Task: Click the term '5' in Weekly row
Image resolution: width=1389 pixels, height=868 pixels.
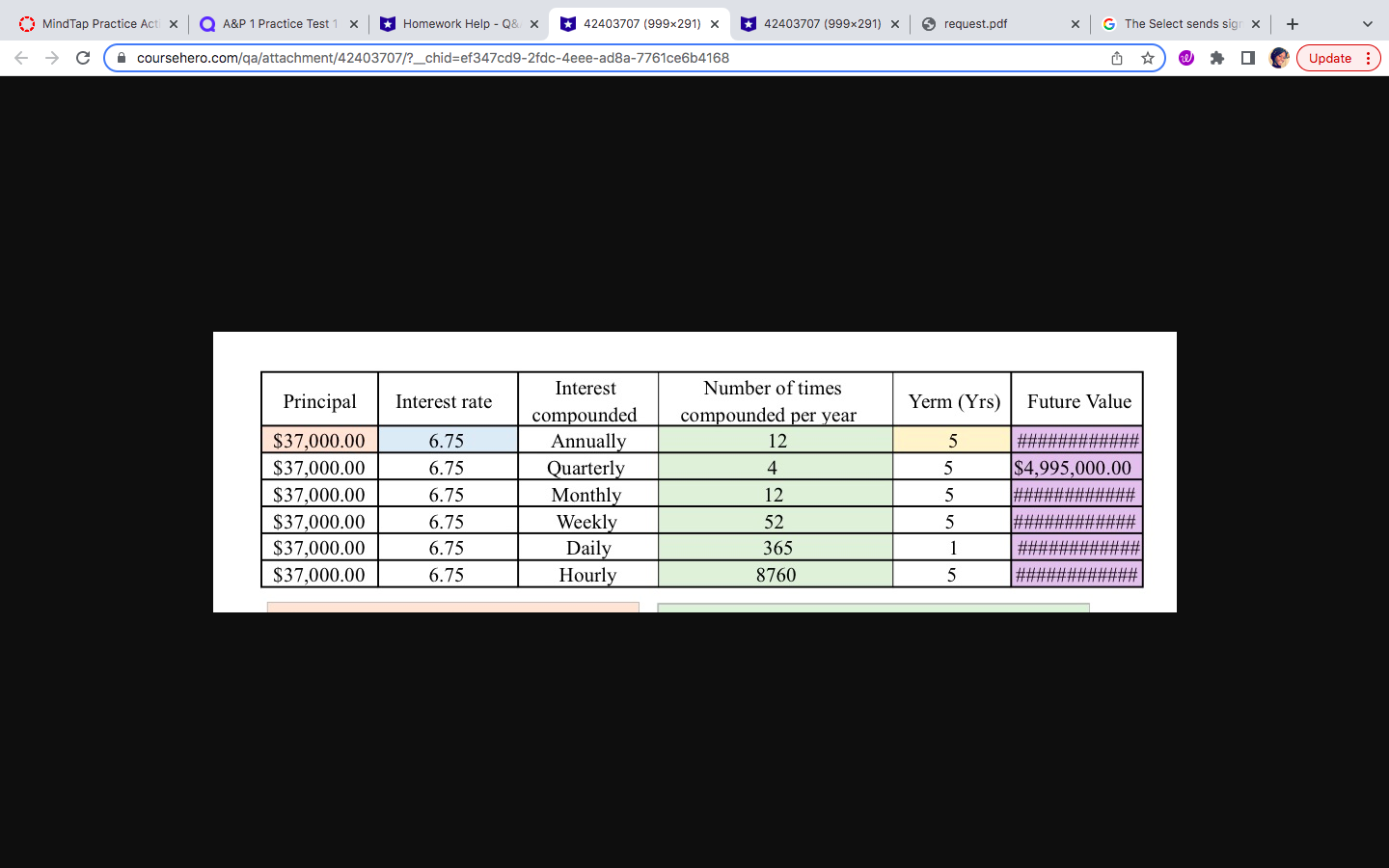Action: (950, 521)
